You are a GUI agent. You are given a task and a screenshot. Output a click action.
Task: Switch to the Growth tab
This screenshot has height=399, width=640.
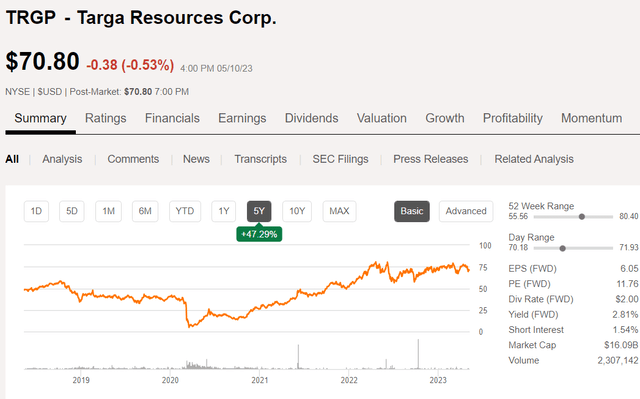tap(445, 118)
